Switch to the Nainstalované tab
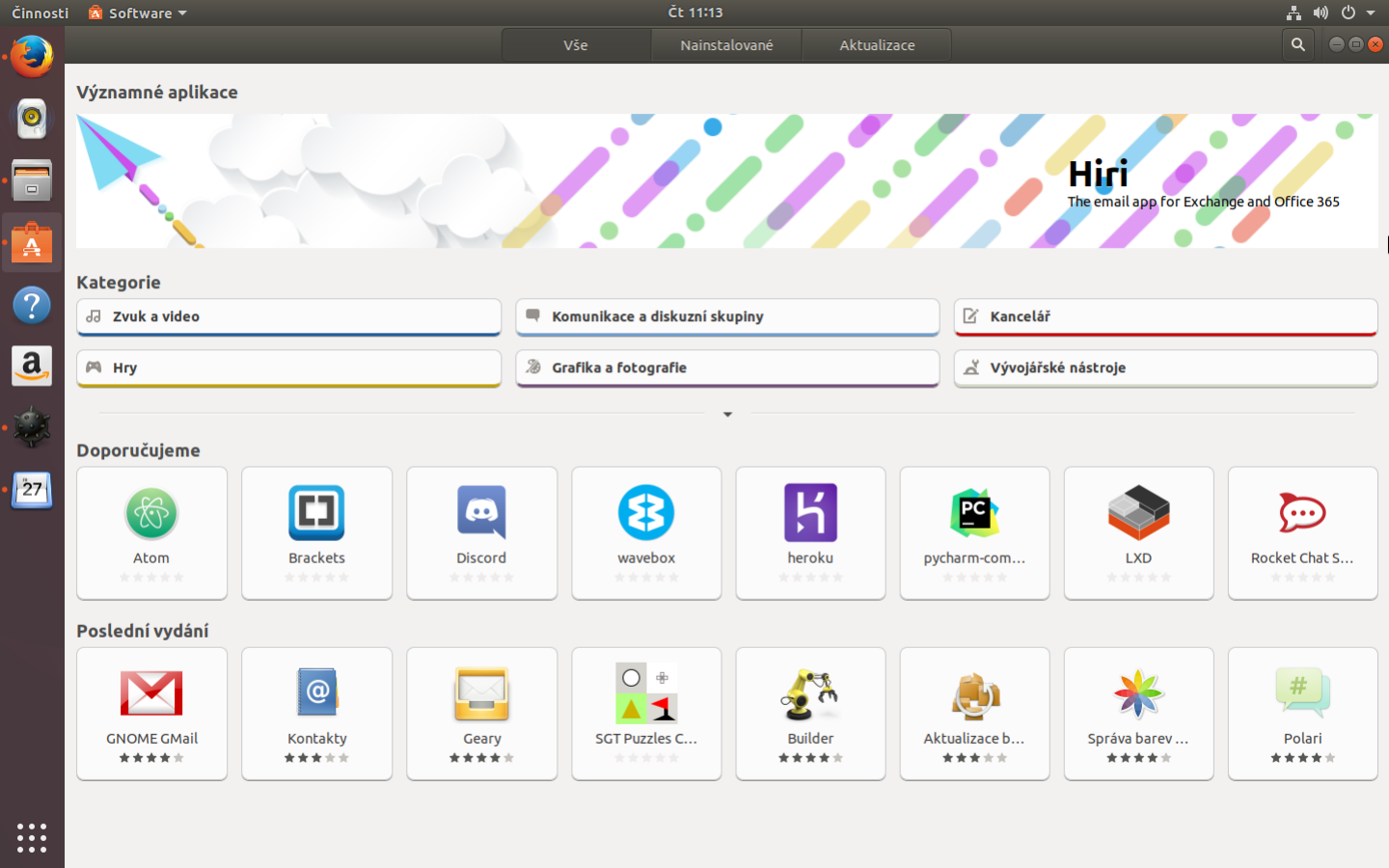1389x868 pixels. (726, 44)
